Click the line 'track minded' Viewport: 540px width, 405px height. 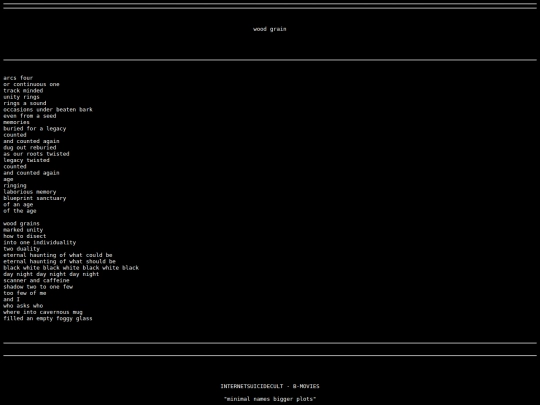23,91
